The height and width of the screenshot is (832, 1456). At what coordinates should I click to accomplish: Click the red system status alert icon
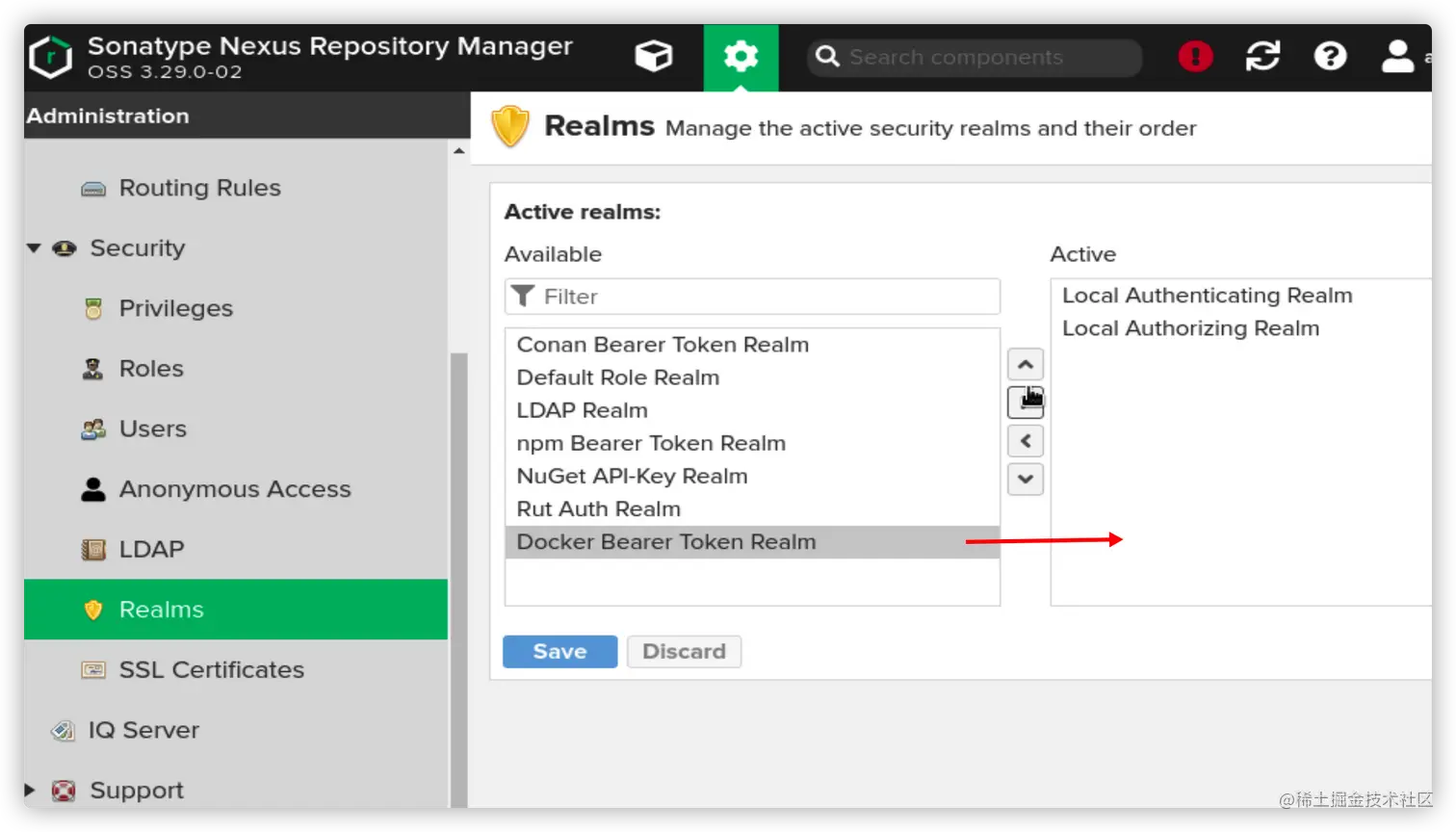[1195, 57]
